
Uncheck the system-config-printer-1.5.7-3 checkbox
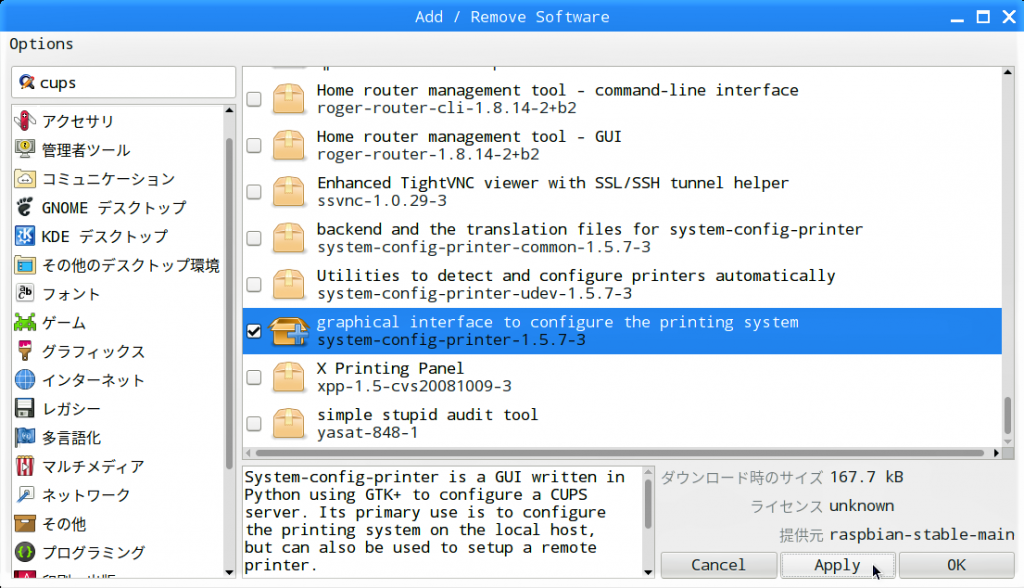[254, 331]
